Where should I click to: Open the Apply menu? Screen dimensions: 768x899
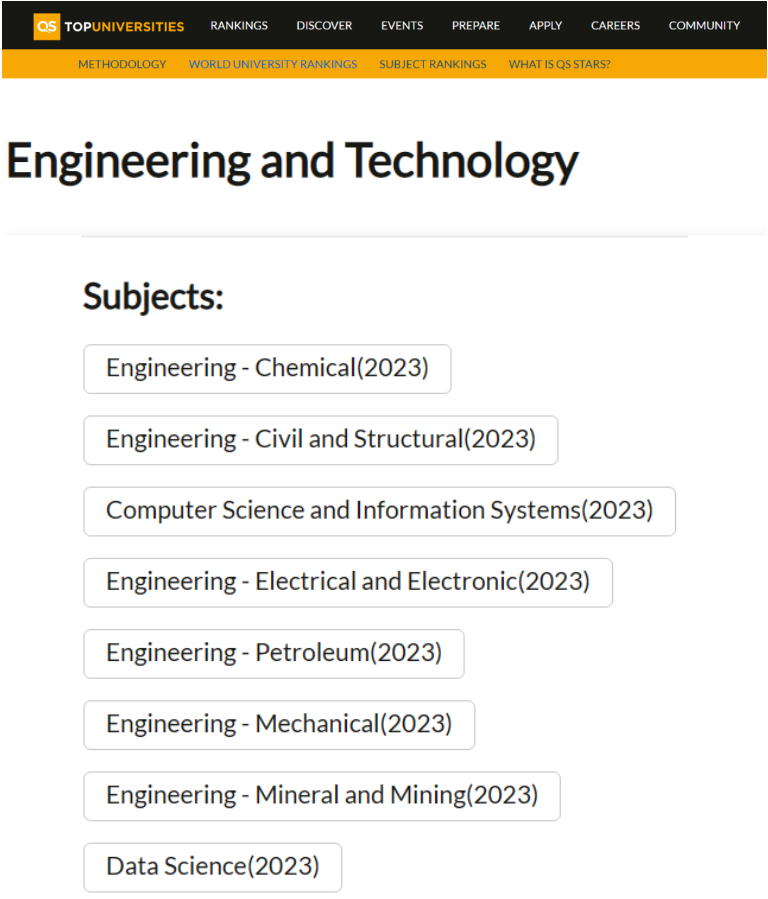tap(546, 26)
